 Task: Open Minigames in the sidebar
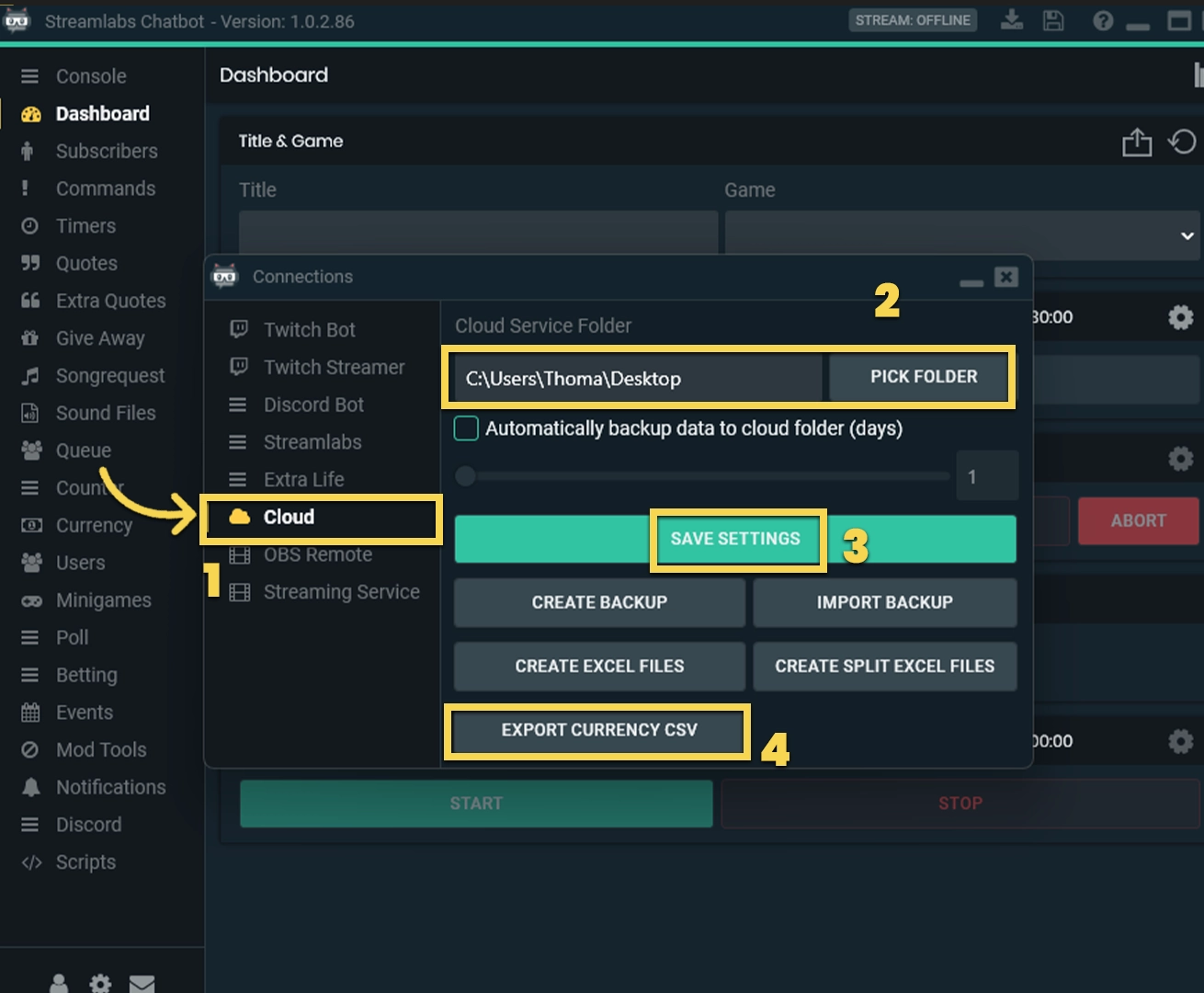pos(104,600)
